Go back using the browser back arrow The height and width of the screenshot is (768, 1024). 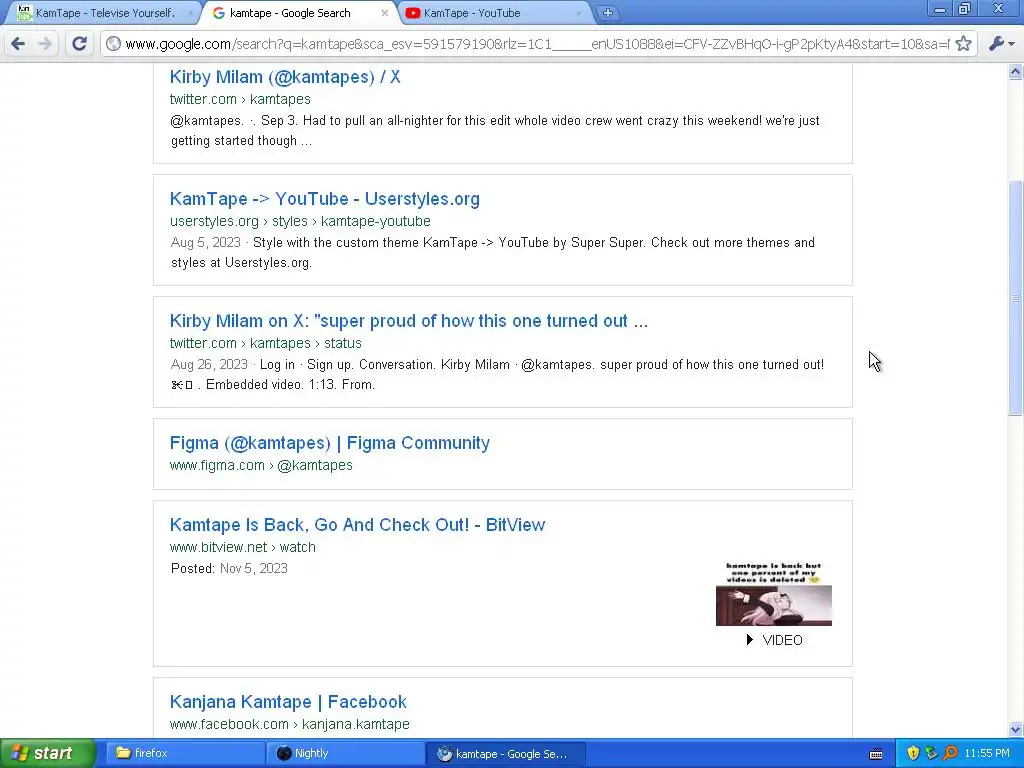coord(18,44)
